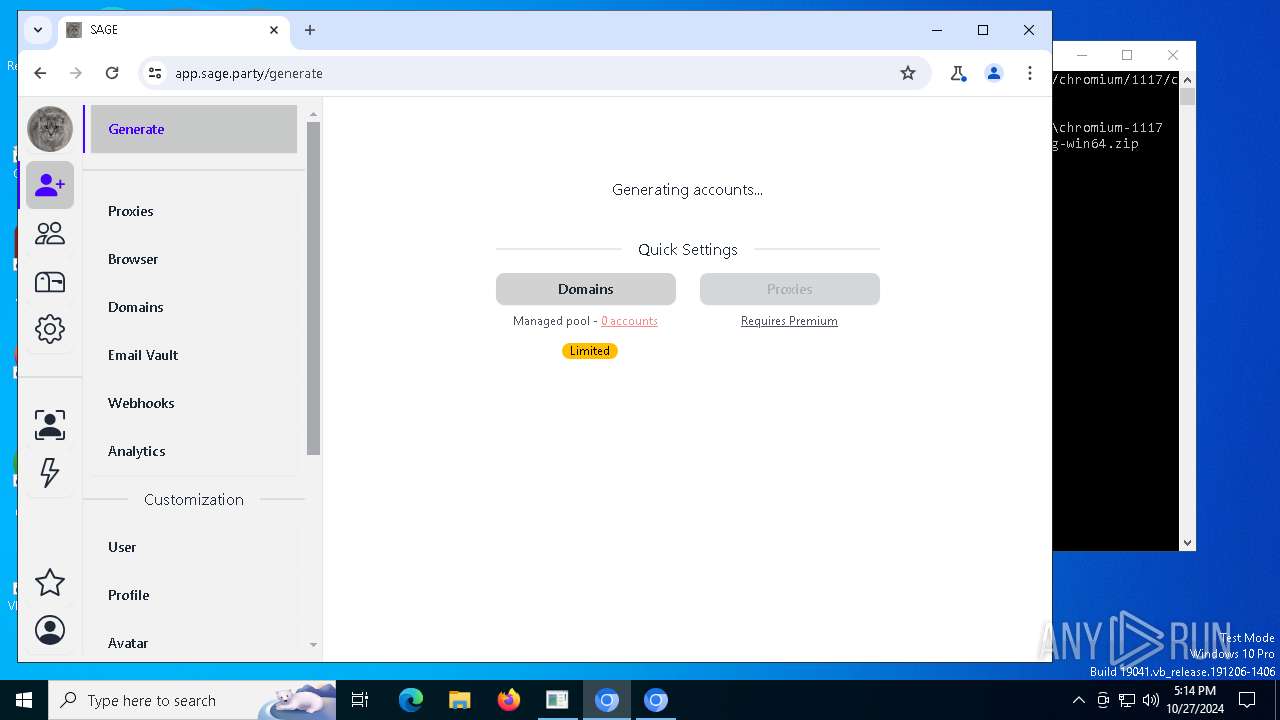Maximize the console window behind Chrome
This screenshot has width=1280, height=720.
pos(1127,55)
